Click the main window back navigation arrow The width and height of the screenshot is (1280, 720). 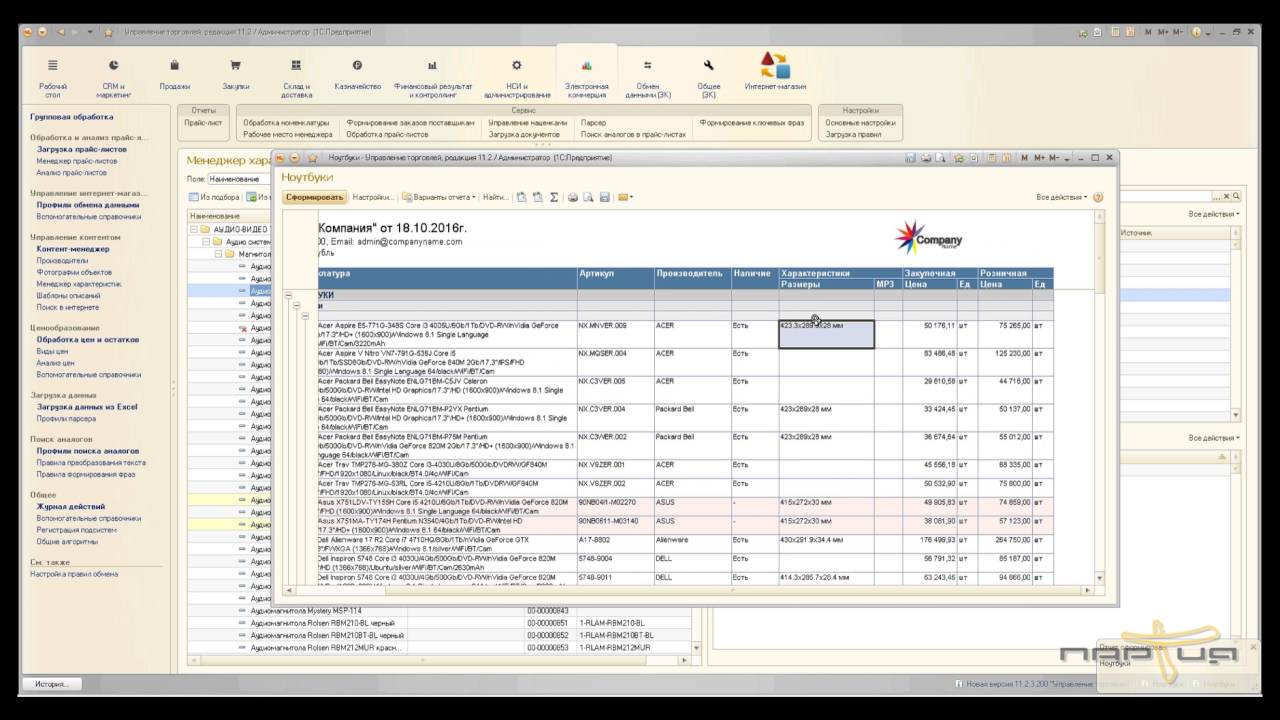(x=61, y=32)
